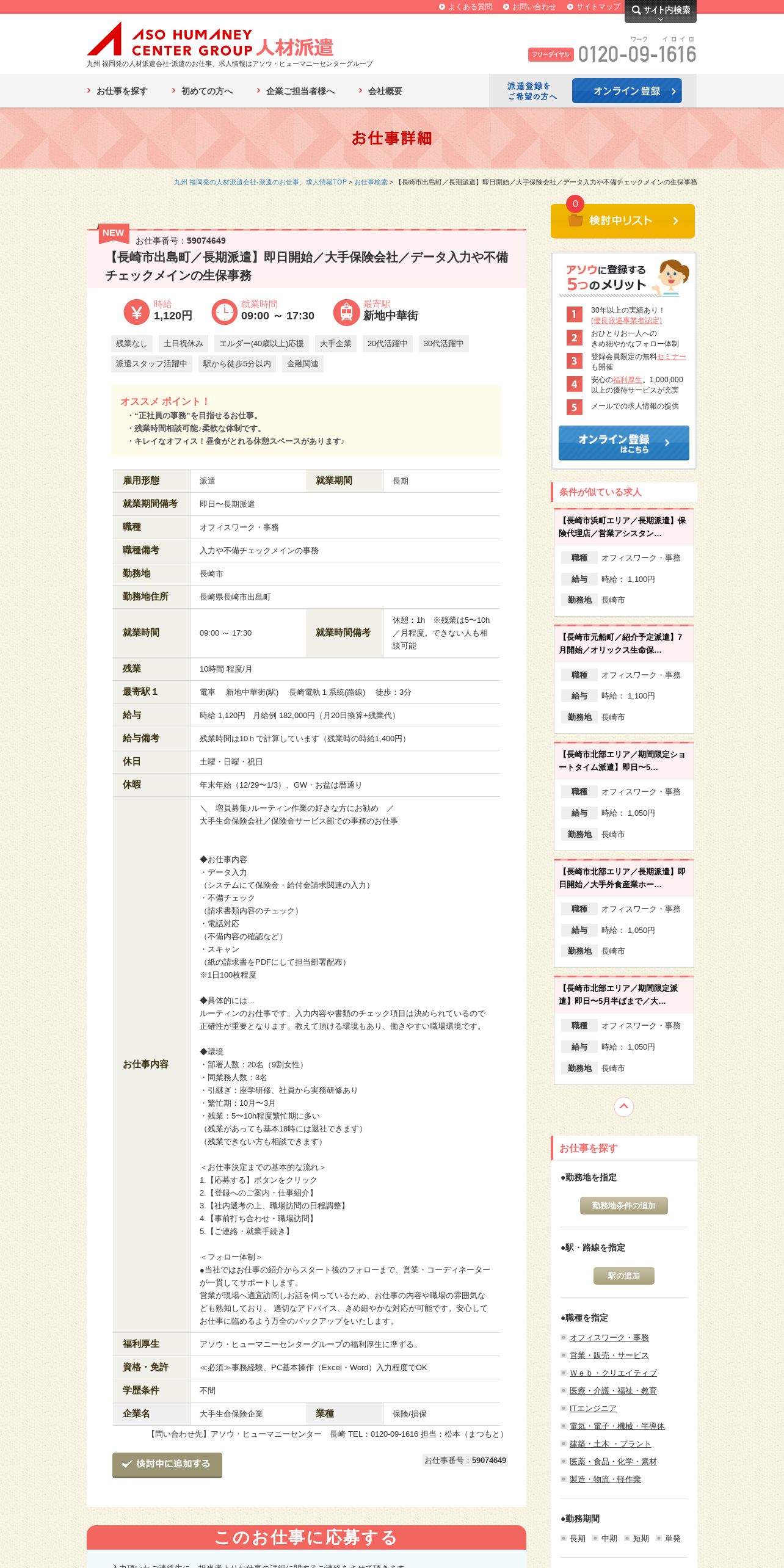This screenshot has width=784, height=1568.
Task: Open the サイト内検索 search magnifier
Action: (x=660, y=10)
